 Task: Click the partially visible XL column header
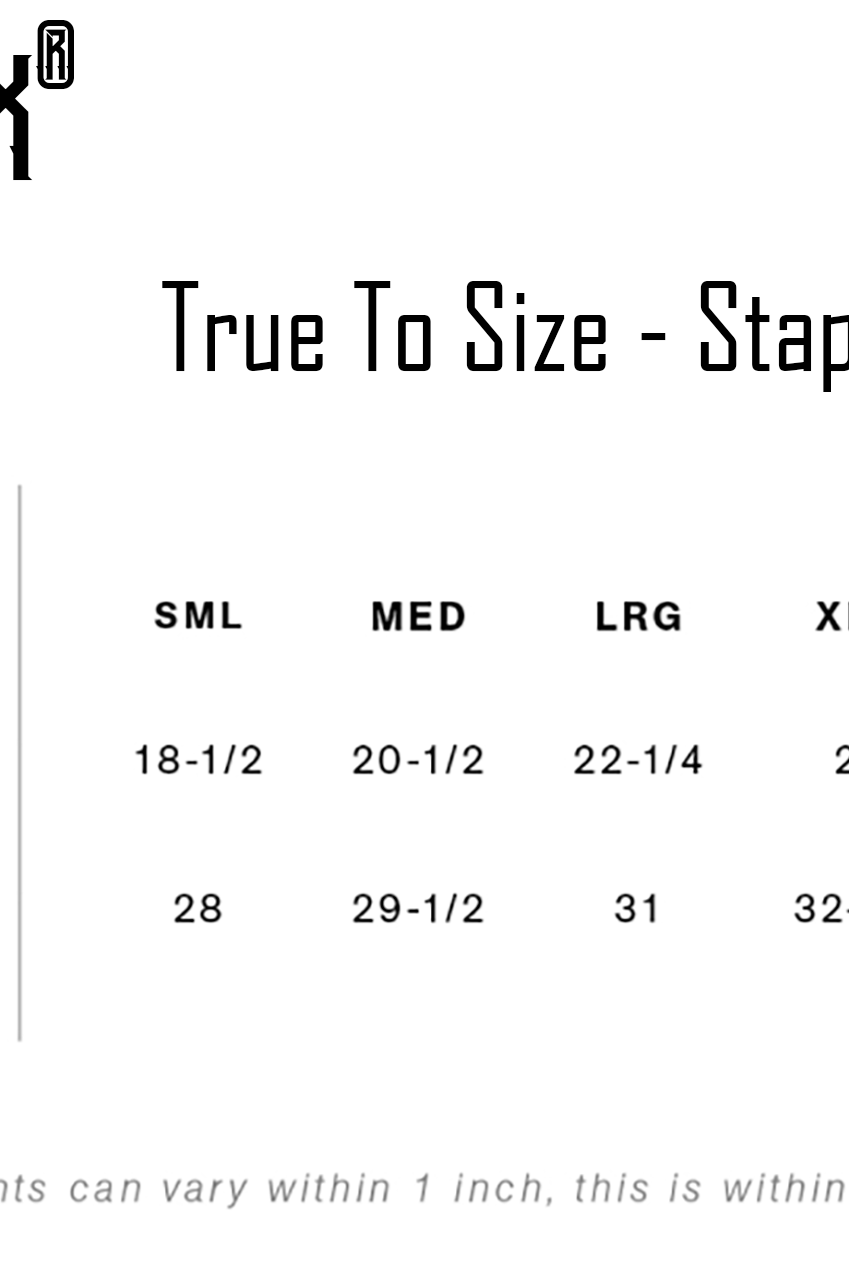[x=832, y=617]
